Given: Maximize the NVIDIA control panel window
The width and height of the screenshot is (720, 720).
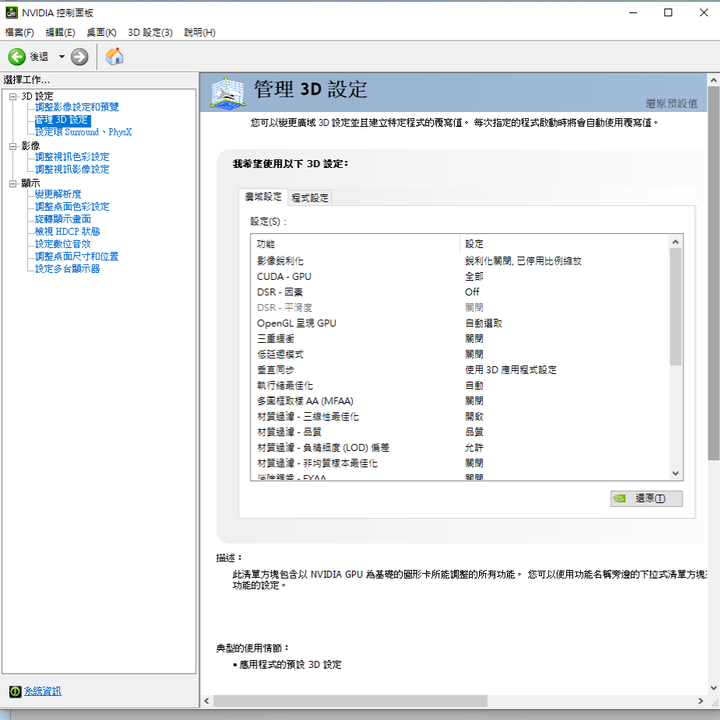Looking at the screenshot, I should click(x=668, y=13).
